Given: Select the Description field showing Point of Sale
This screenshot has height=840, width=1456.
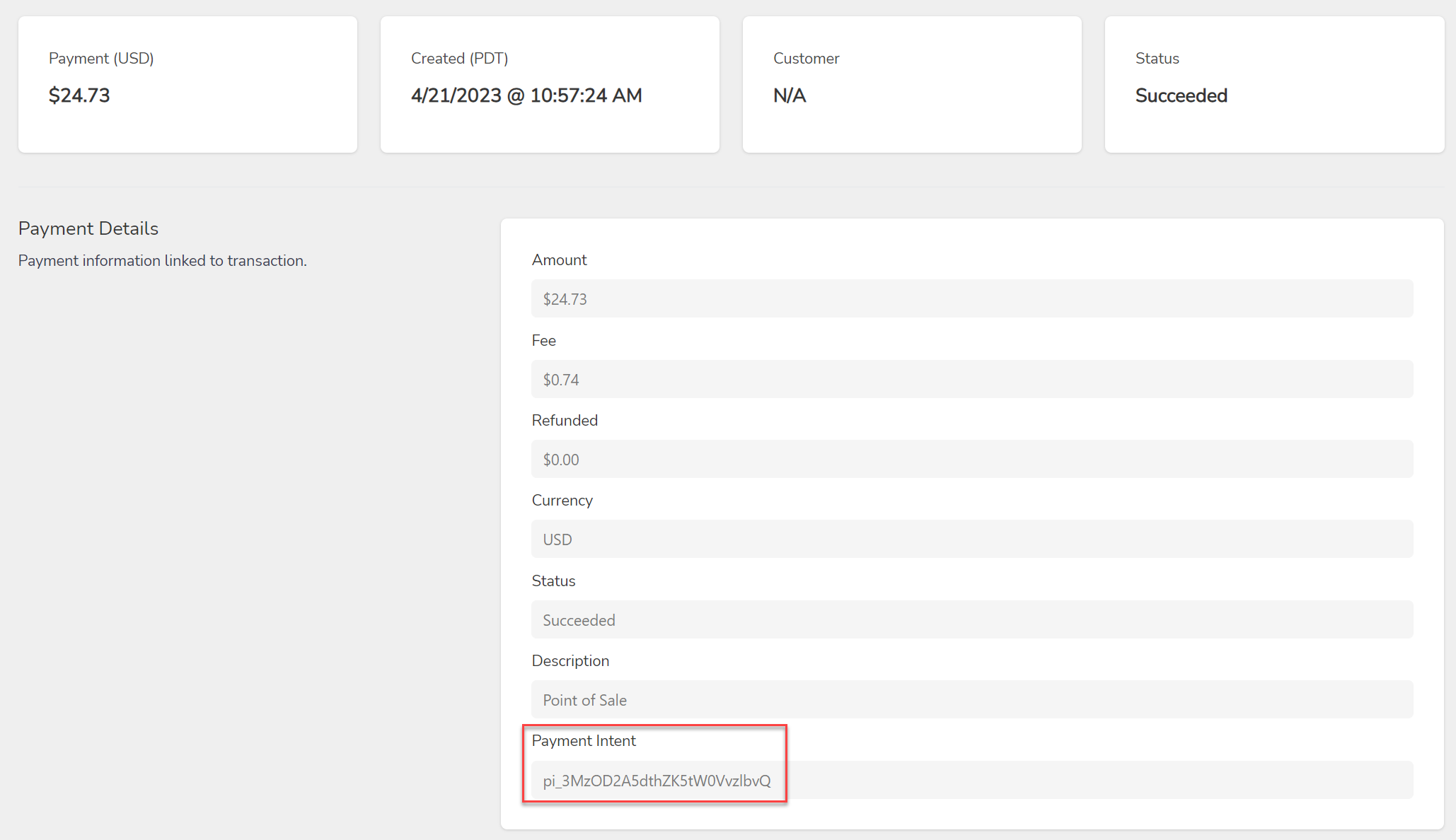Looking at the screenshot, I should 971,699.
